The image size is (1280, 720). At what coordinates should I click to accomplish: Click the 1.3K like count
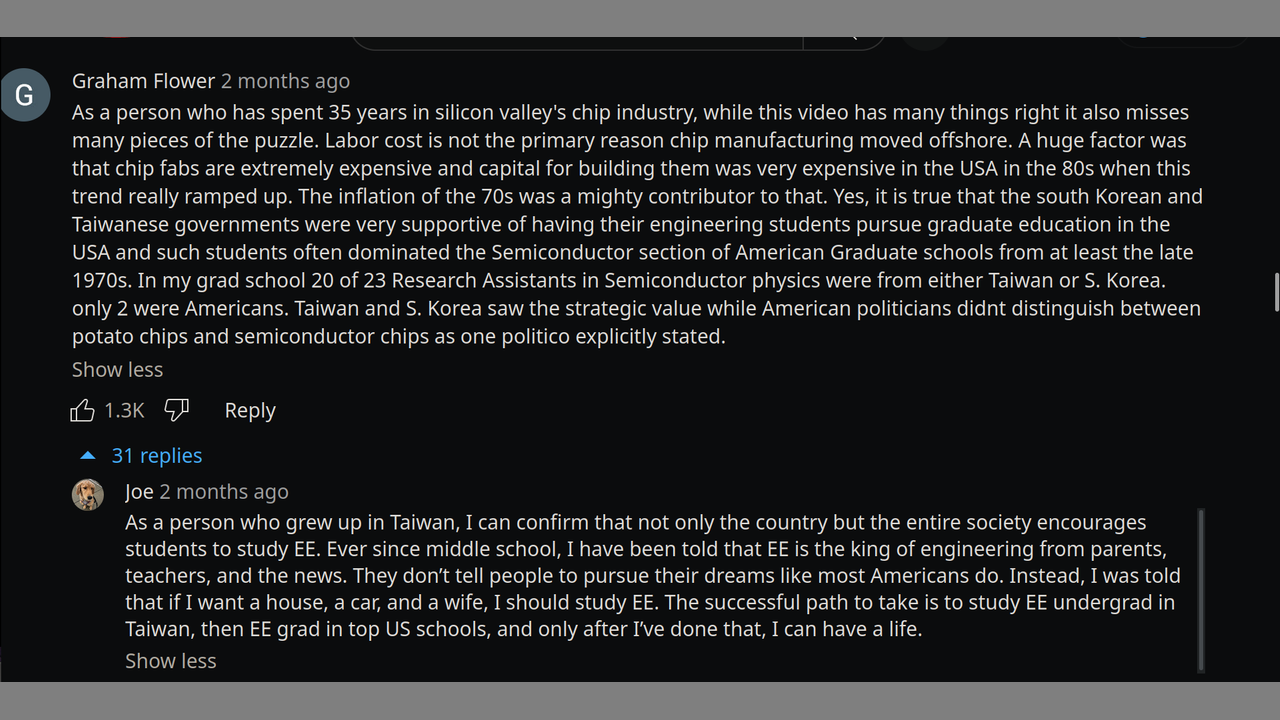coord(124,410)
